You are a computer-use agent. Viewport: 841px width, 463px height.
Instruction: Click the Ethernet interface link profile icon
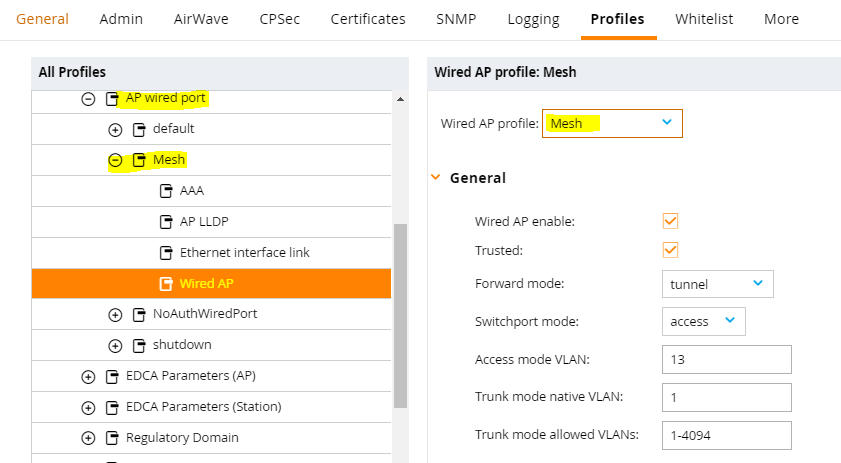(x=166, y=253)
